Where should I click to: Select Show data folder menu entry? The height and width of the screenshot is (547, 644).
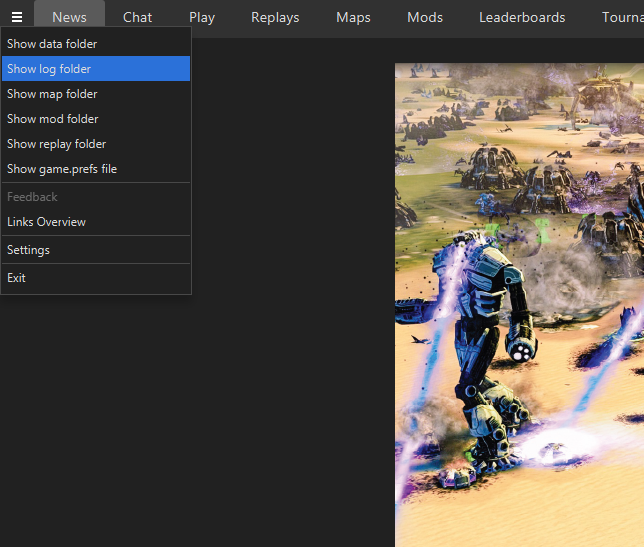(96, 44)
